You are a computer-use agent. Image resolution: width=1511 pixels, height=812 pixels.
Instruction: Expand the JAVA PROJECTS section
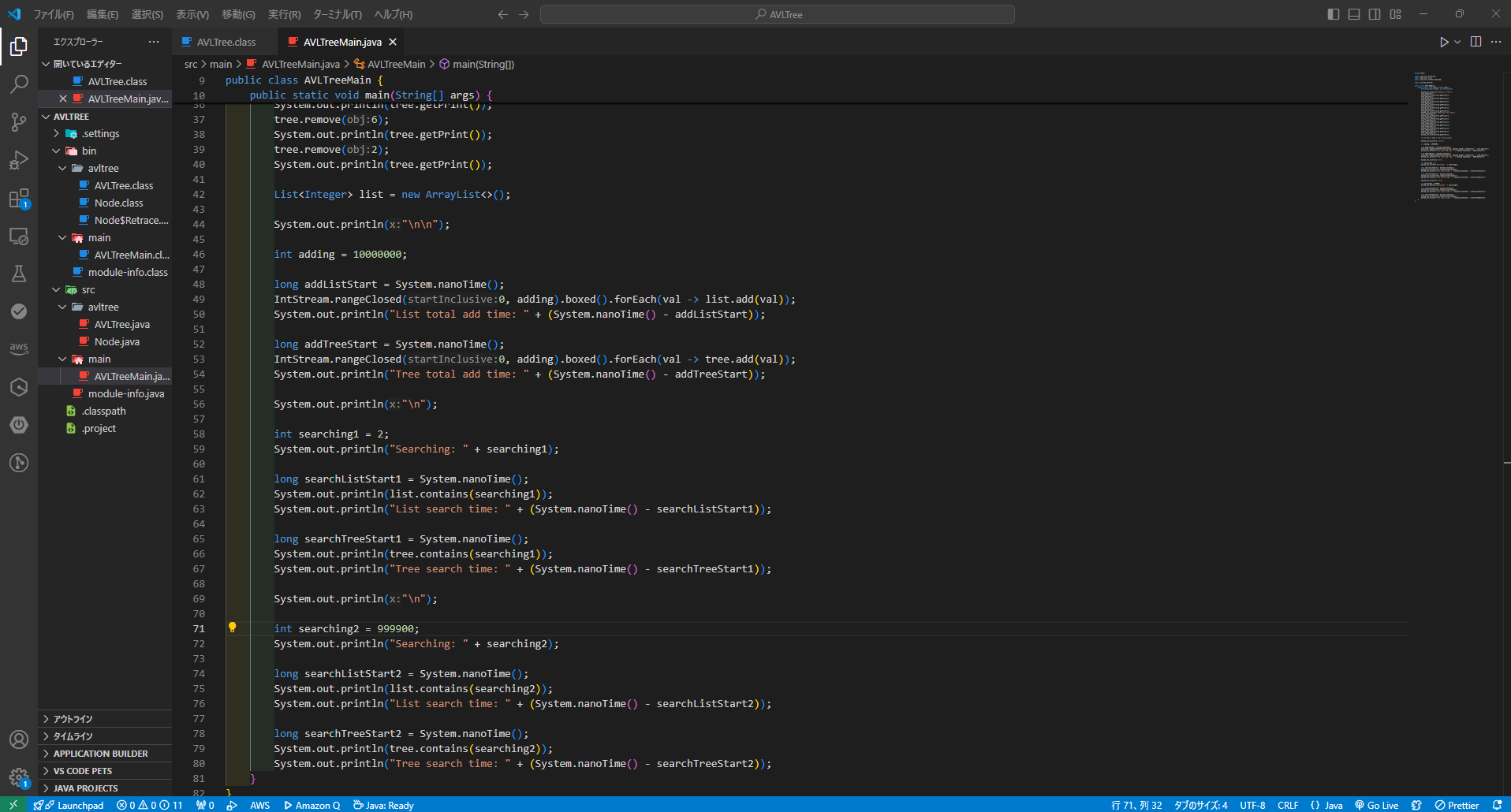click(85, 788)
